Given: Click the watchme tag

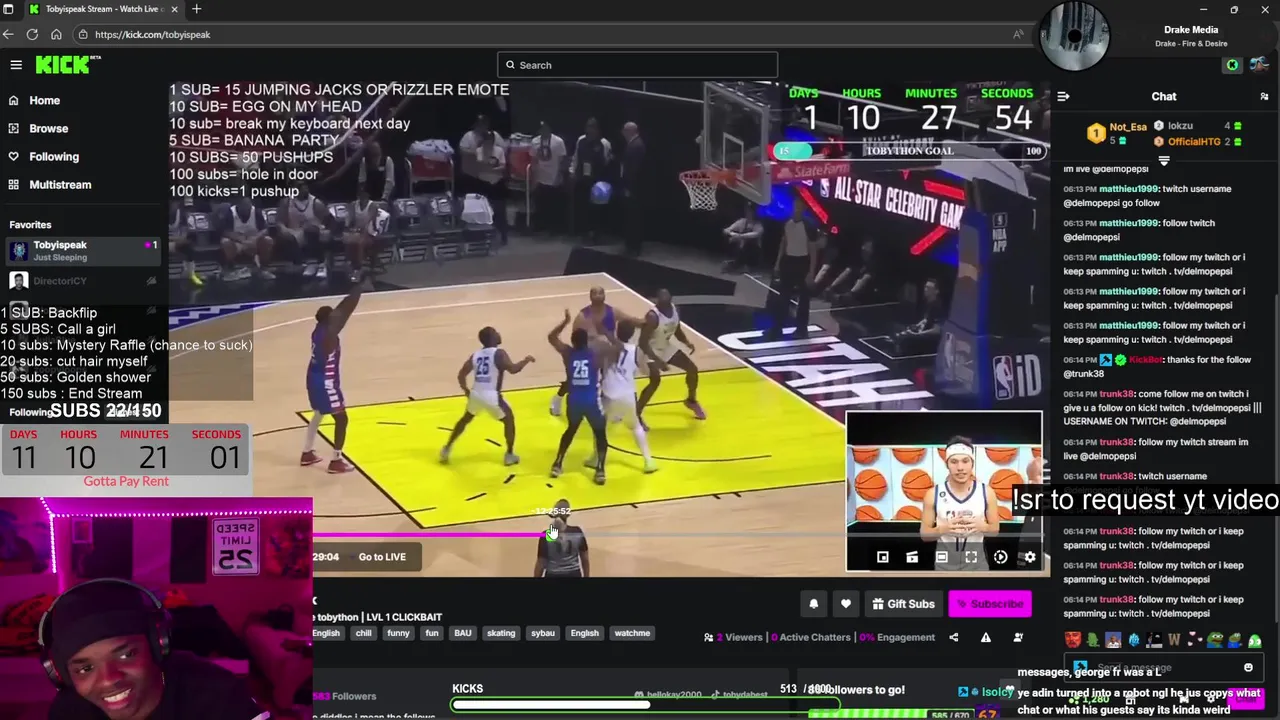Looking at the screenshot, I should click(632, 633).
